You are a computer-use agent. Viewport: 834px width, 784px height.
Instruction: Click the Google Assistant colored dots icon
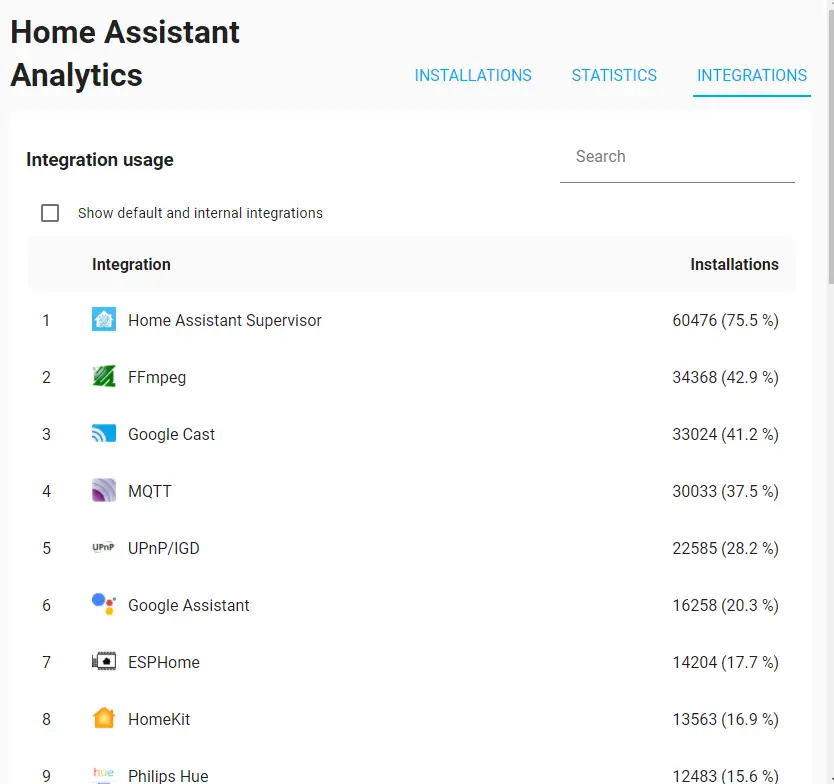[x=104, y=604]
